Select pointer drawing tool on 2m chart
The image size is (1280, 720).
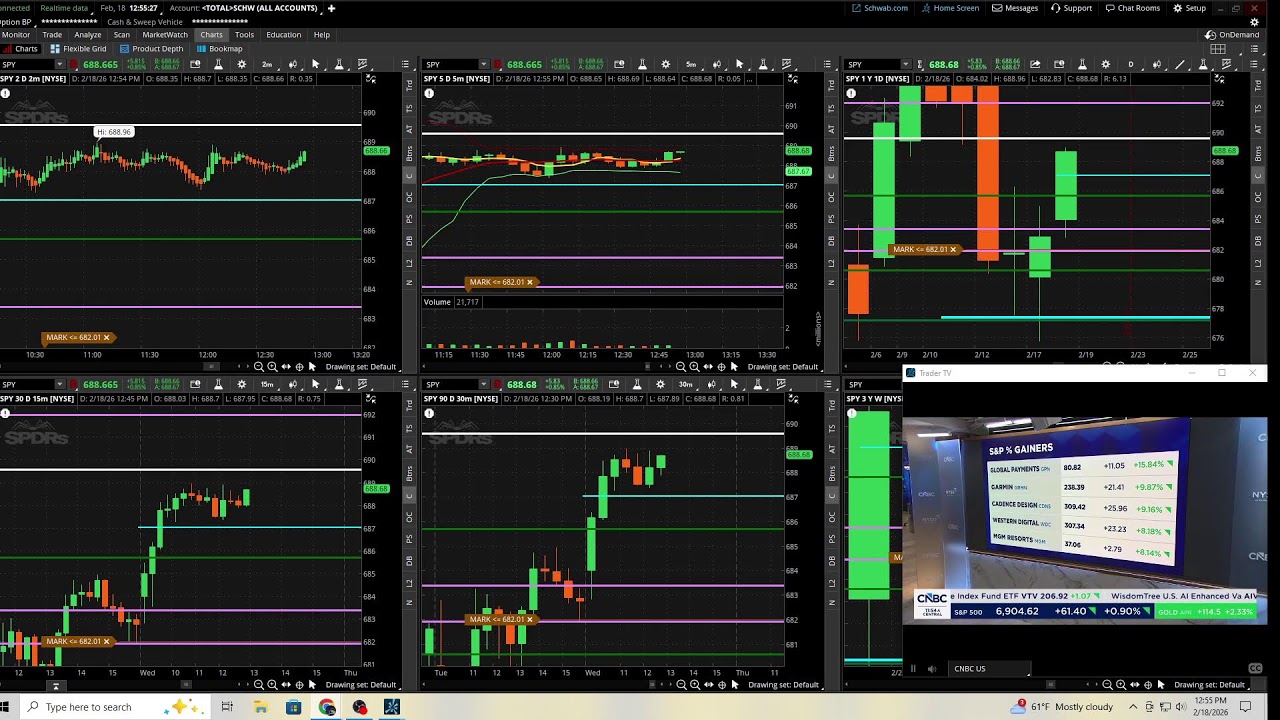(x=315, y=64)
